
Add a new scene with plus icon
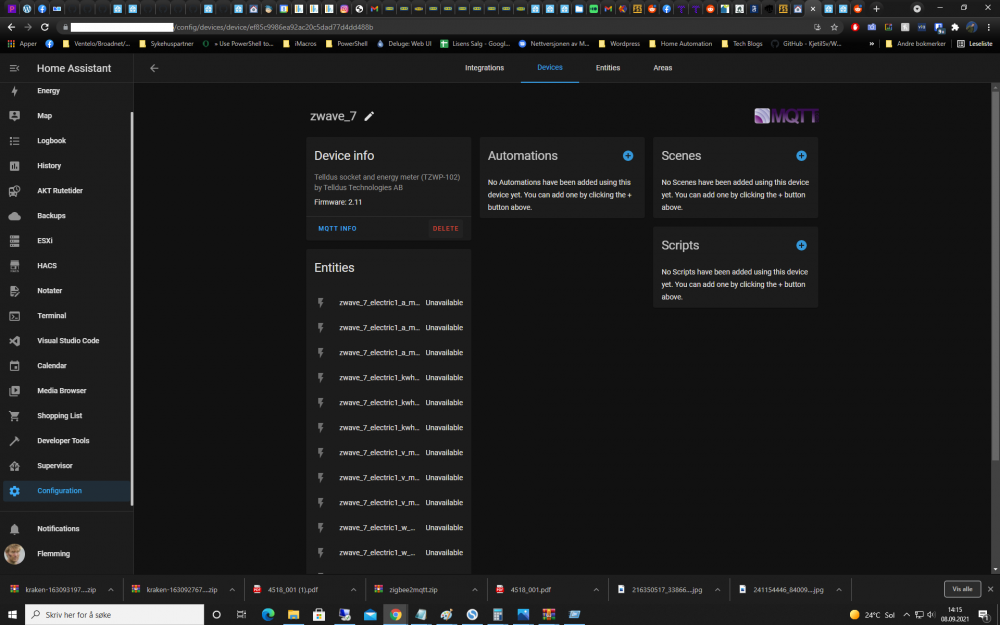801,156
